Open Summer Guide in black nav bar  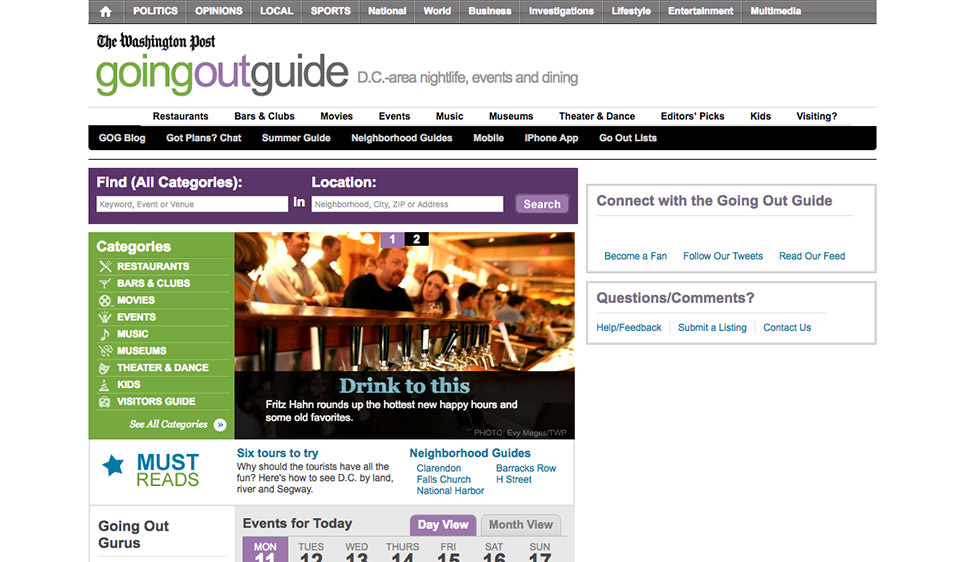coord(296,138)
